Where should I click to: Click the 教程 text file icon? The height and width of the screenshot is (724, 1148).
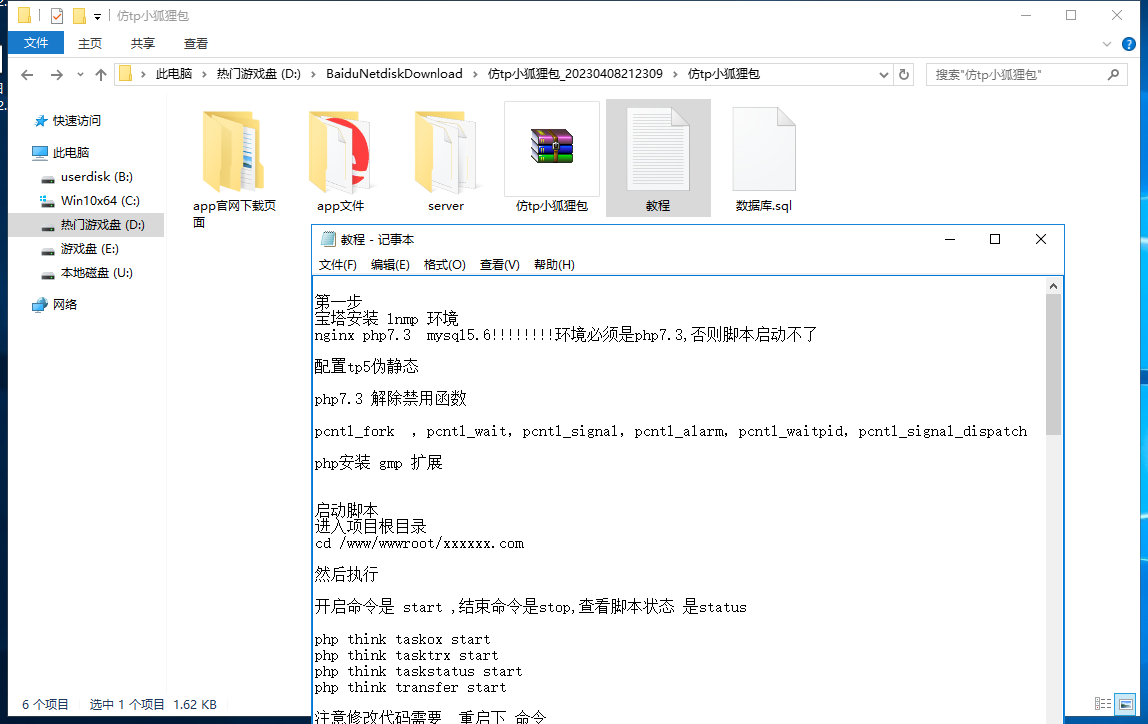coord(658,149)
